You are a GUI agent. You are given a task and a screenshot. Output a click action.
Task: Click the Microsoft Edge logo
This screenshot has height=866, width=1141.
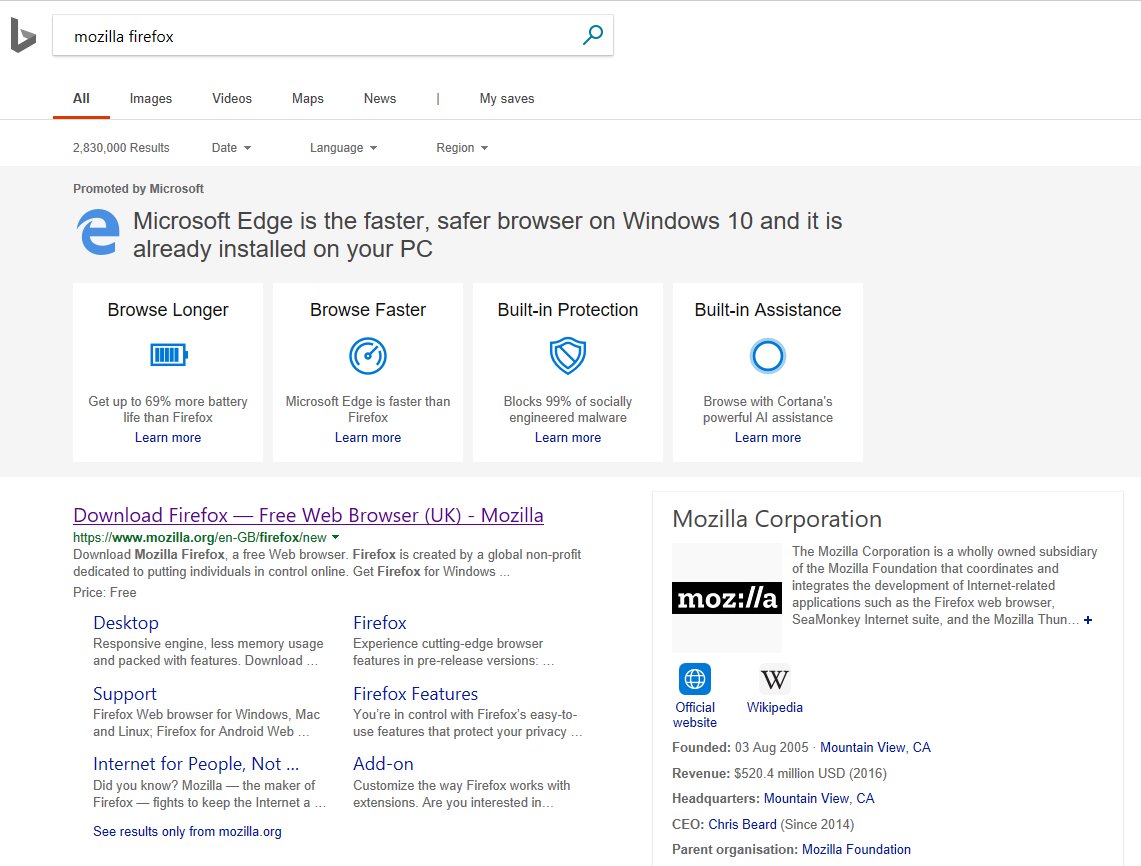pos(98,234)
